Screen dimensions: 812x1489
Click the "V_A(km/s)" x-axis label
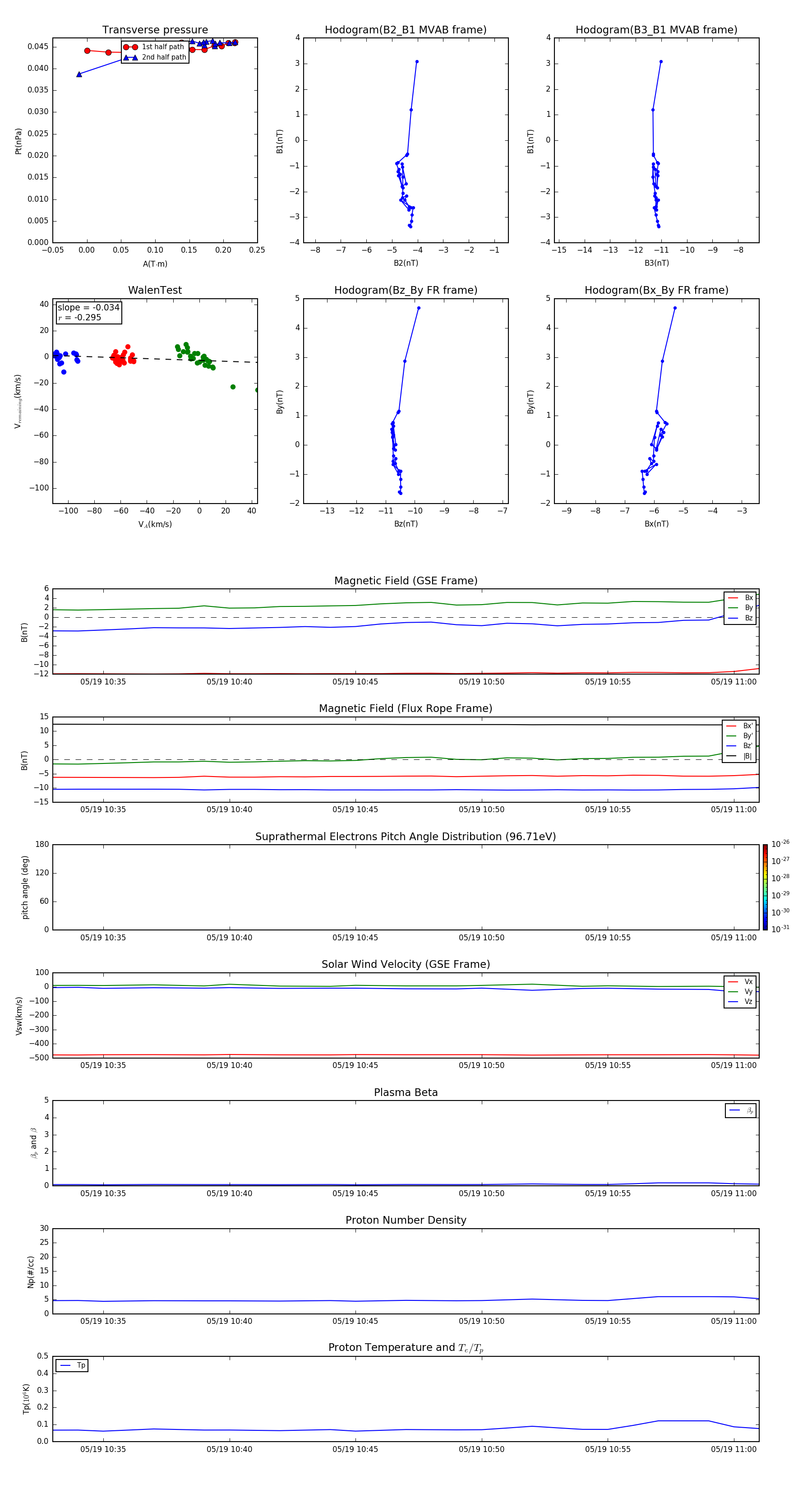[x=155, y=525]
